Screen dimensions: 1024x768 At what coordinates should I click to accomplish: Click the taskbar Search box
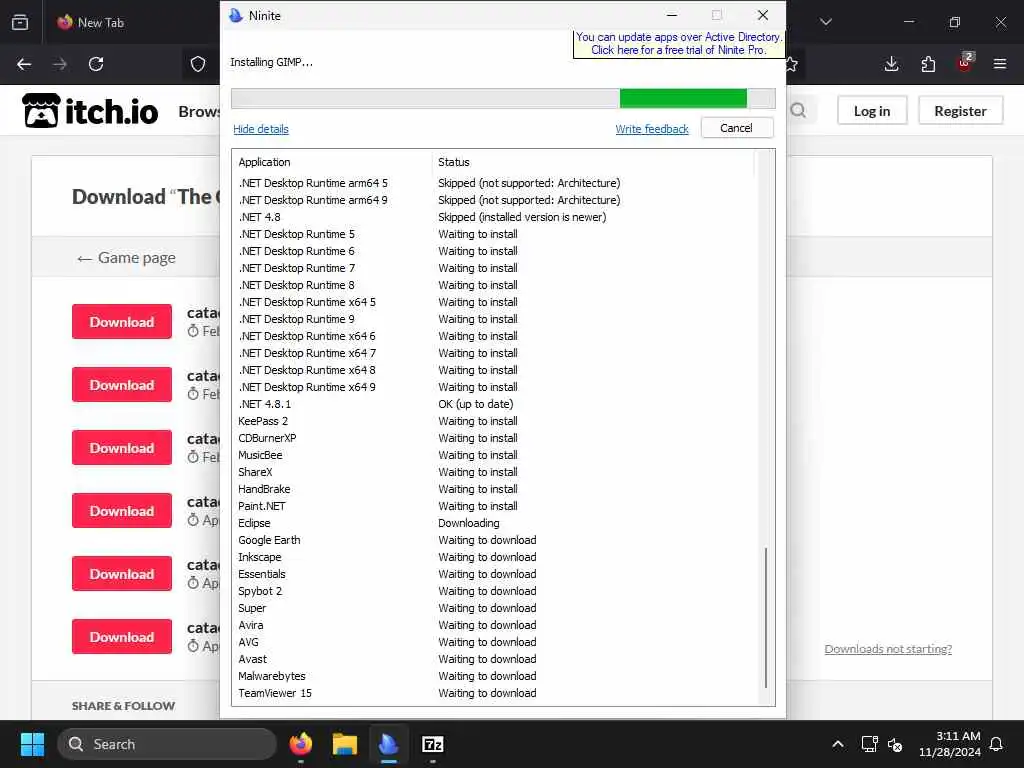(x=167, y=744)
